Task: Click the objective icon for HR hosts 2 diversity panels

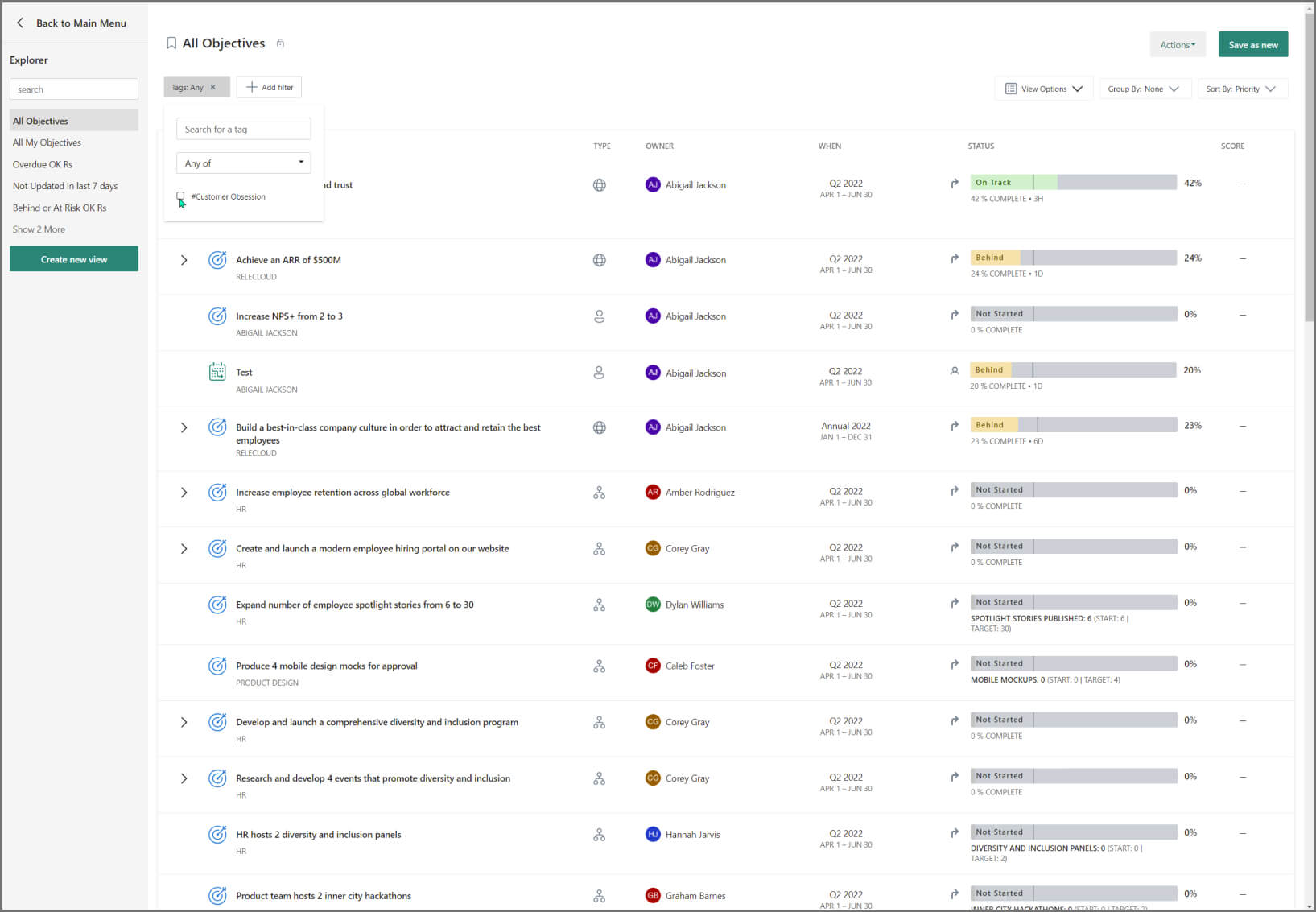Action: point(217,834)
